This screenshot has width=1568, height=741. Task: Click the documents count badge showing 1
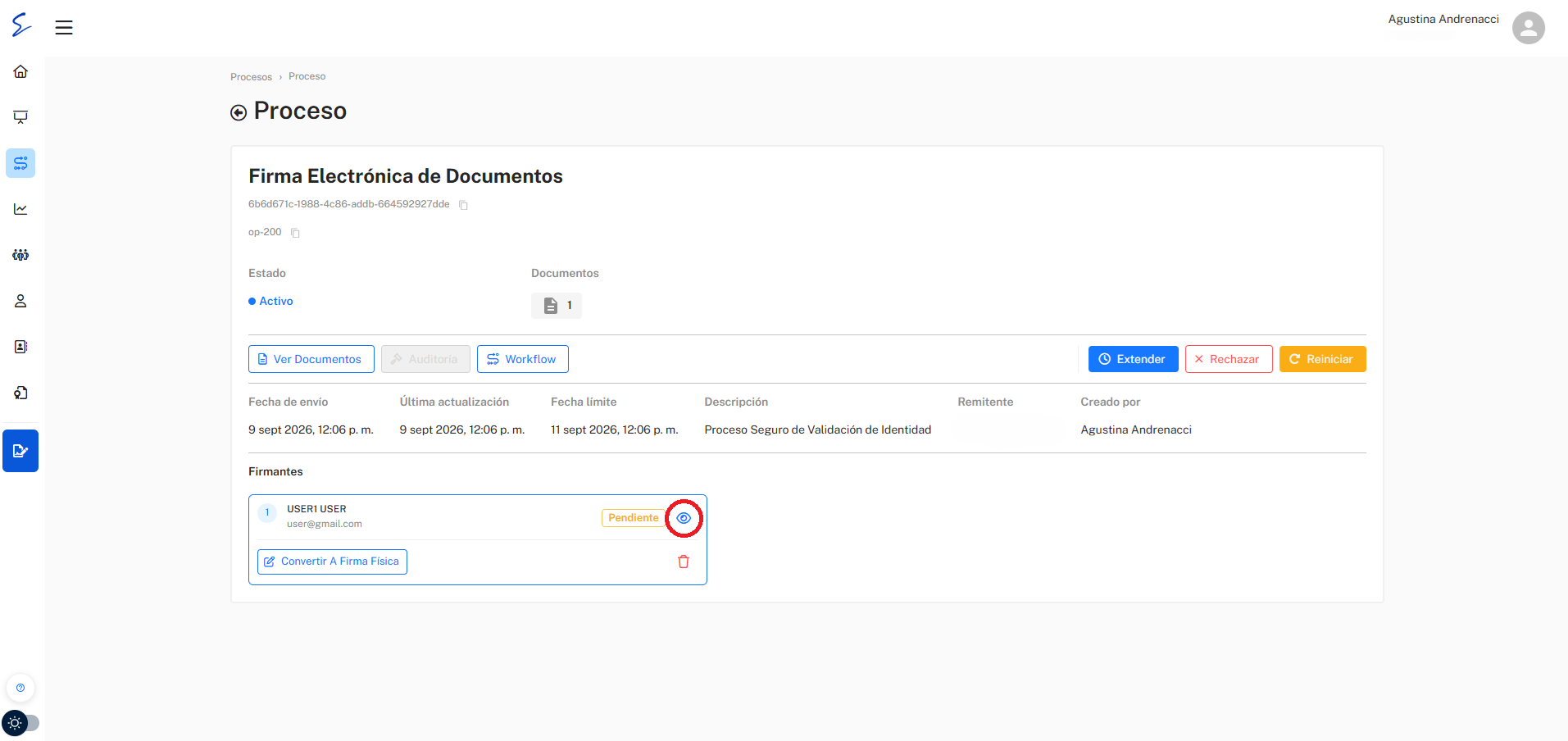(x=557, y=305)
